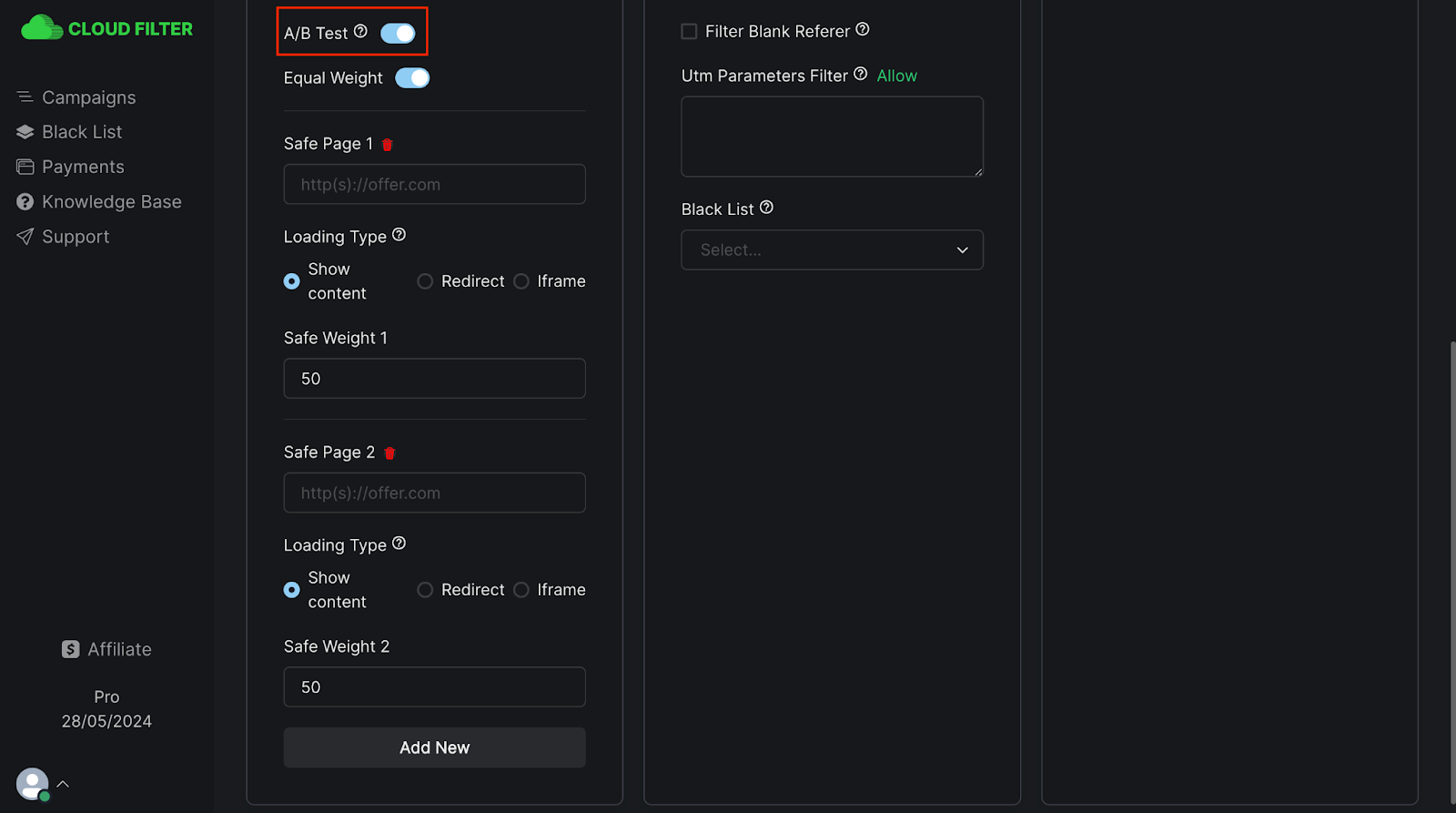Go to Campaigns in the sidebar
This screenshot has width=1456, height=813.
(x=88, y=97)
